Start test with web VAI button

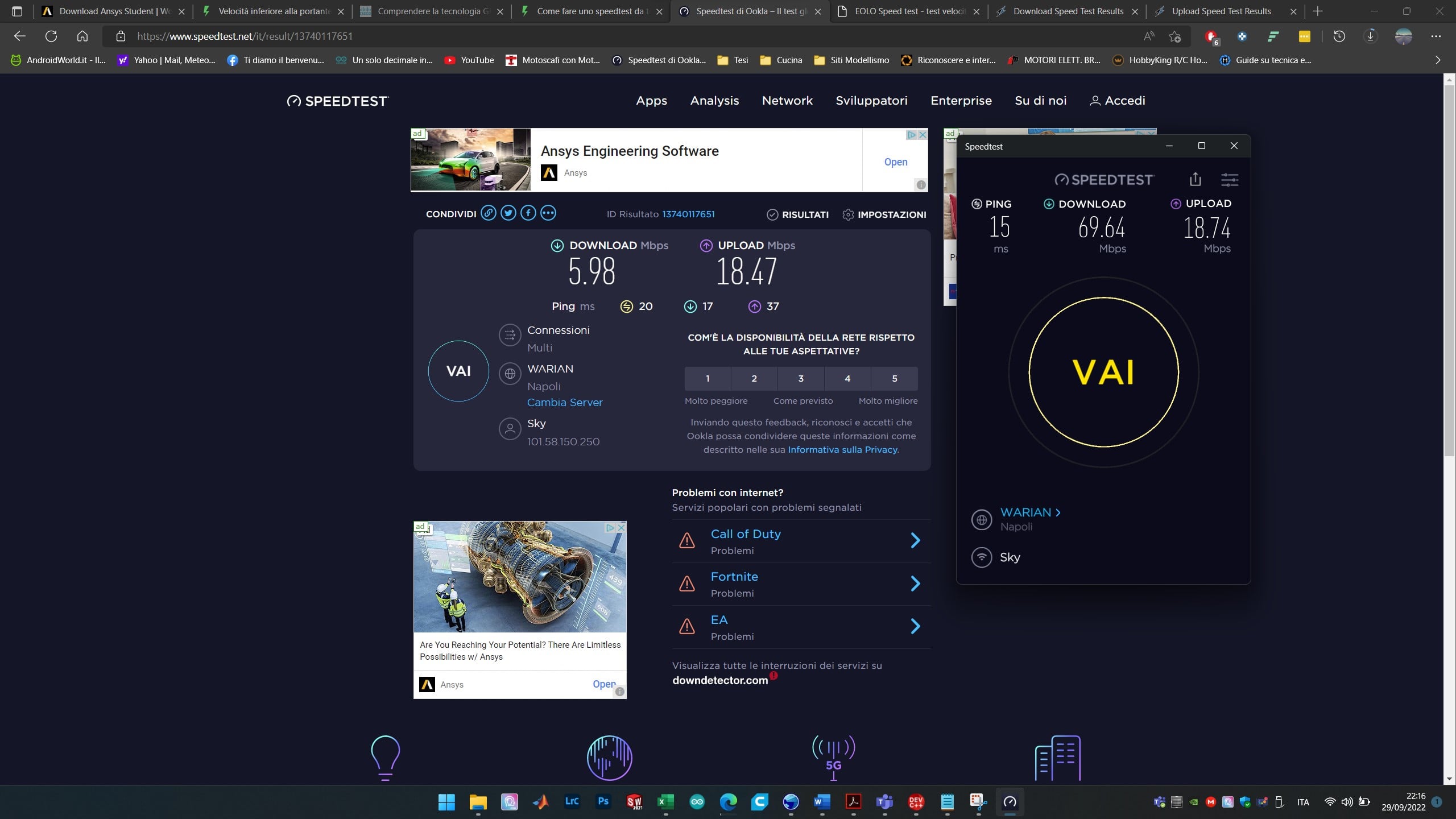(x=458, y=371)
